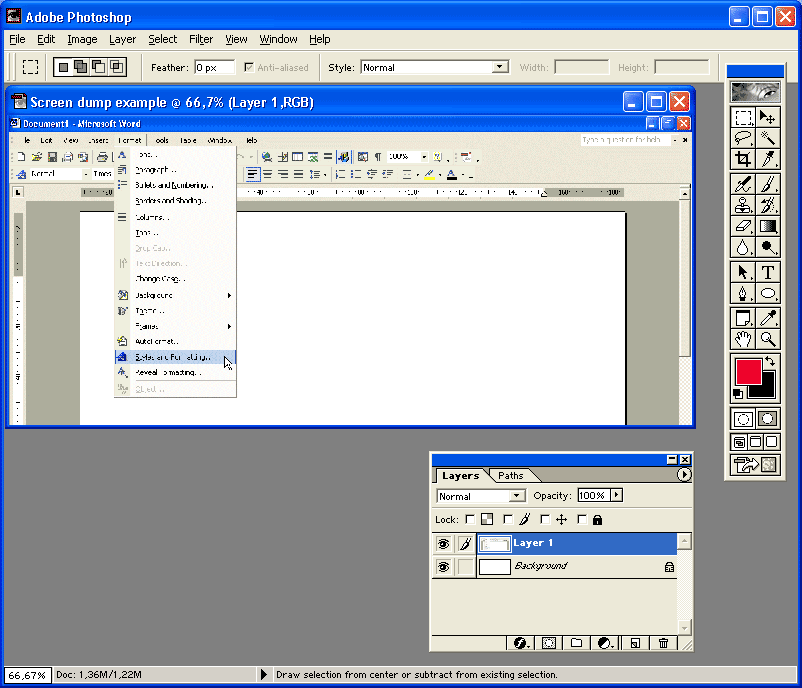Screen dimensions: 802x688
Task: Select the Paintbrush tool
Action: point(767,184)
